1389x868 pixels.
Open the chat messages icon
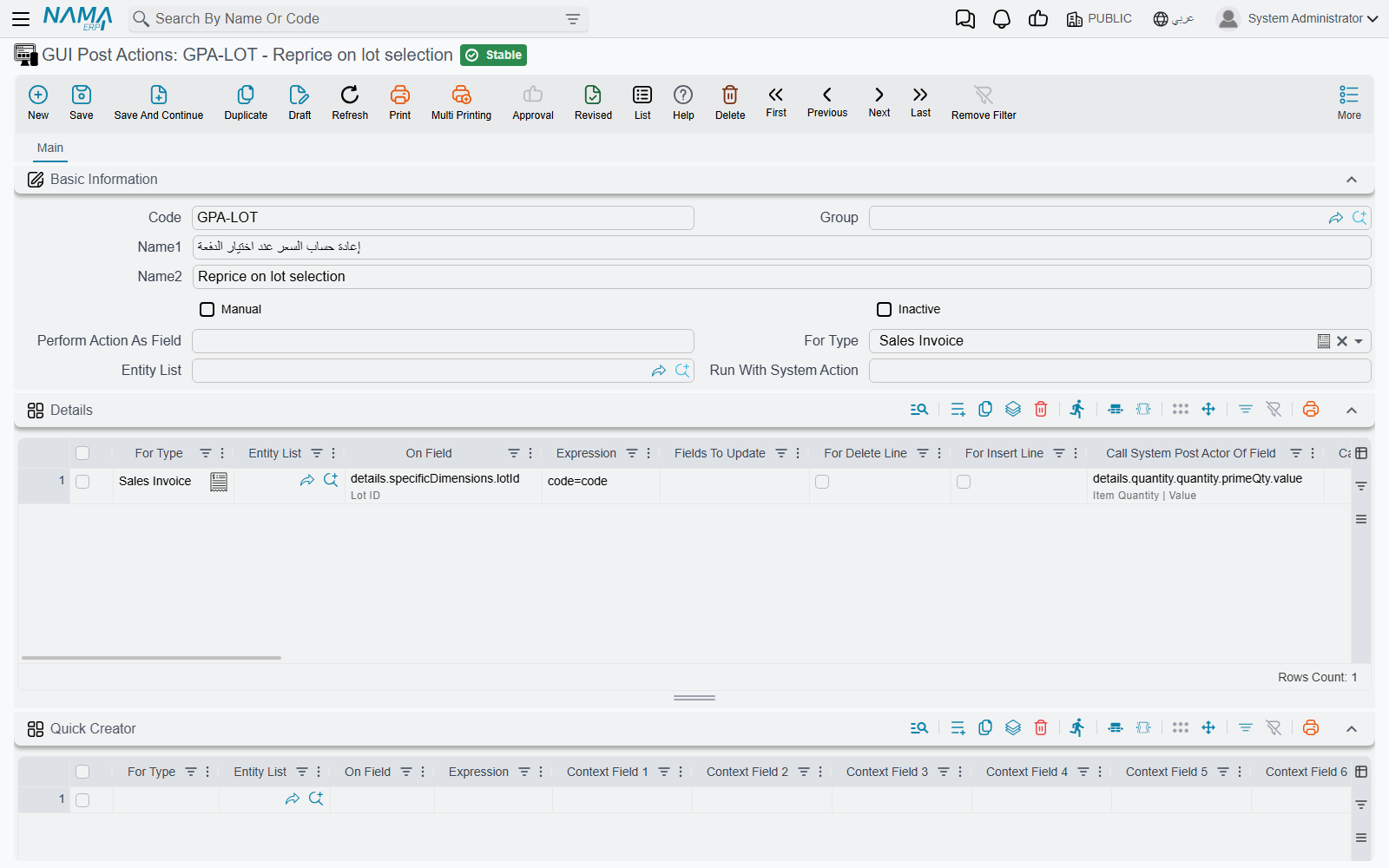coord(964,19)
